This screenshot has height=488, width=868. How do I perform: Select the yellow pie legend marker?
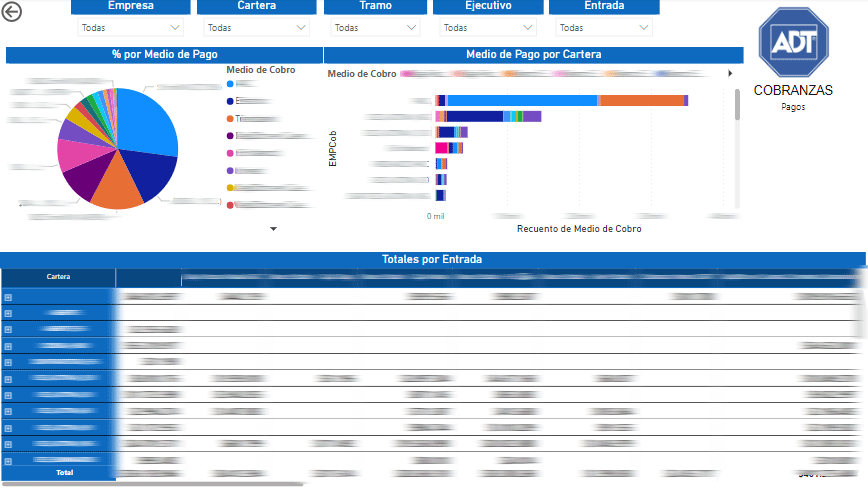tap(230, 188)
